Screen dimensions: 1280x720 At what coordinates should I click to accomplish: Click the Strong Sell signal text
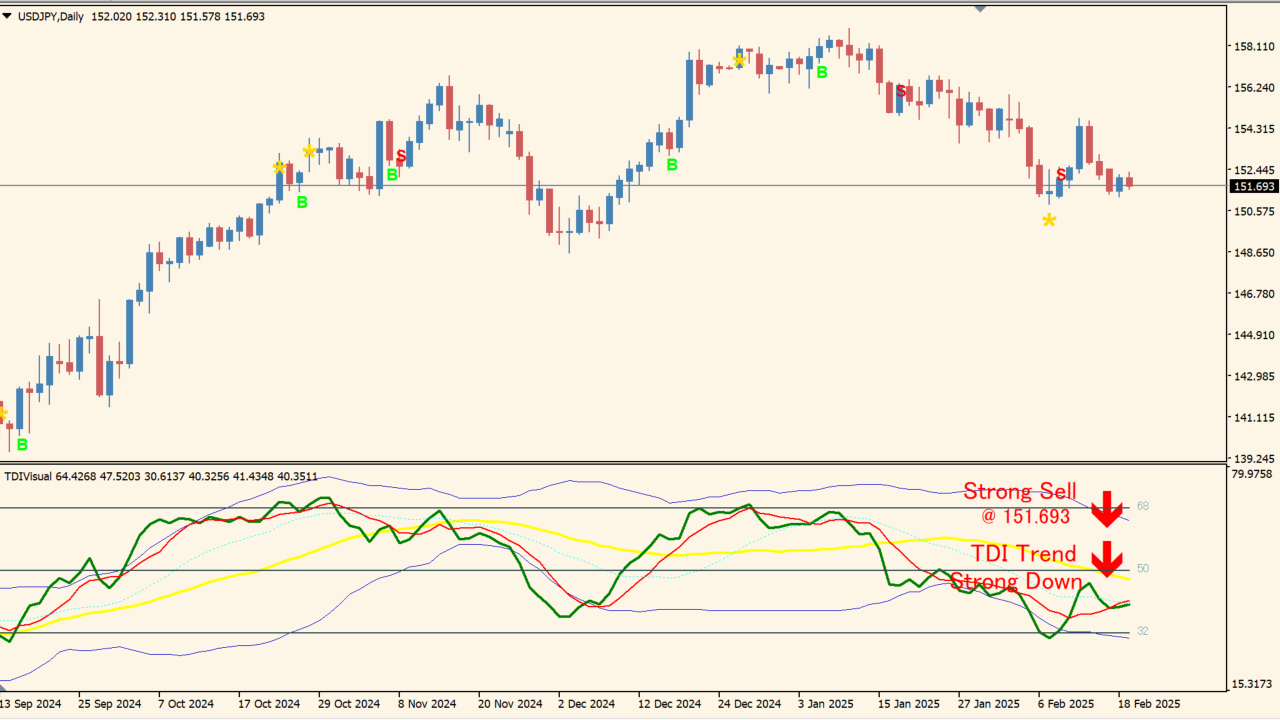click(x=1020, y=491)
